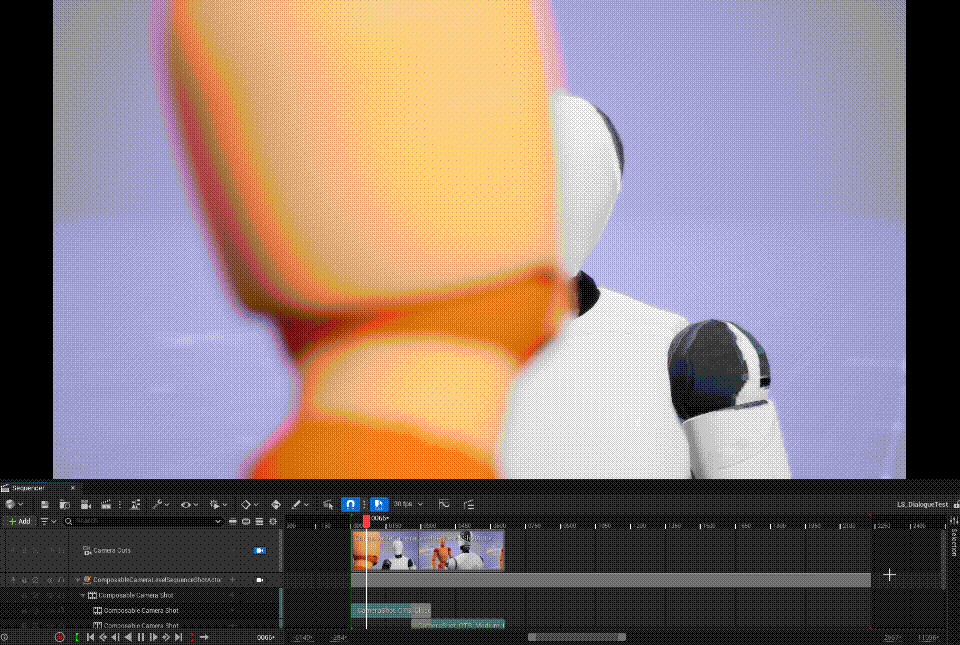Jump to the next key
The image size is (960, 645).
166,637
